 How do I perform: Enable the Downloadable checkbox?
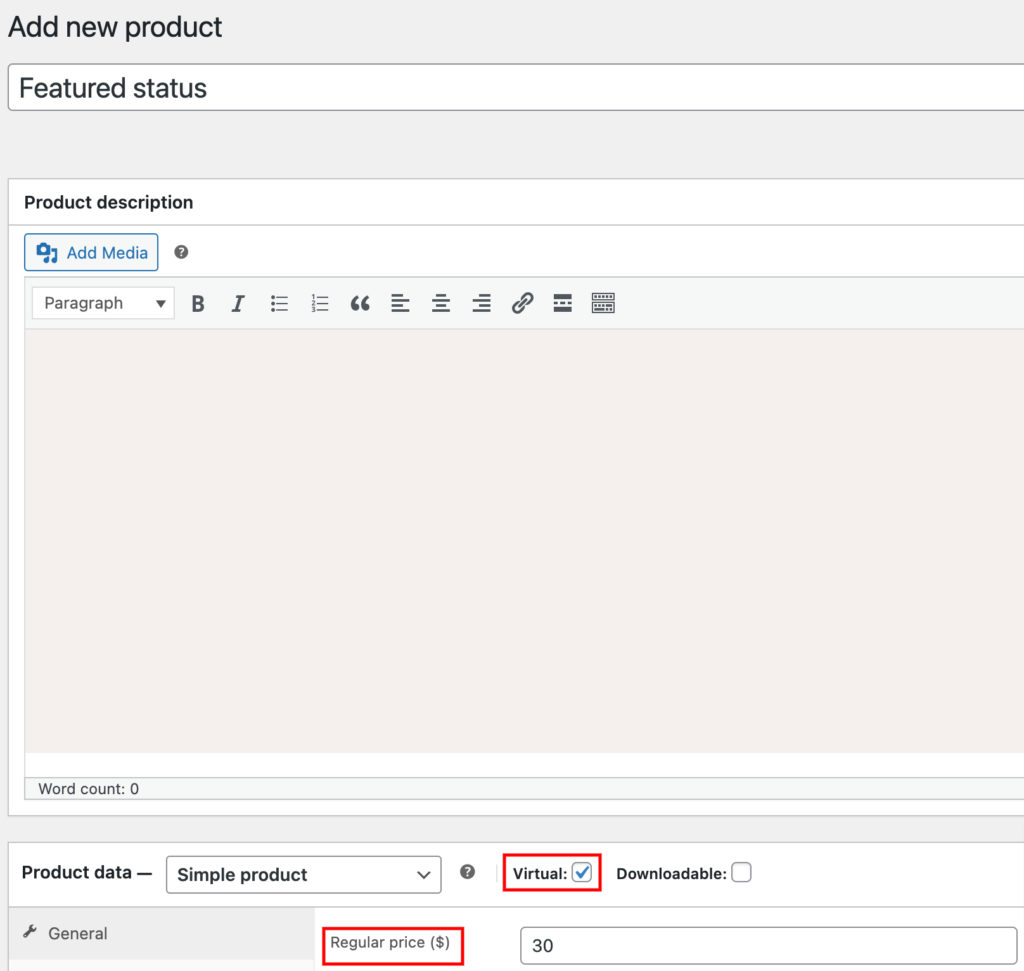pos(741,872)
